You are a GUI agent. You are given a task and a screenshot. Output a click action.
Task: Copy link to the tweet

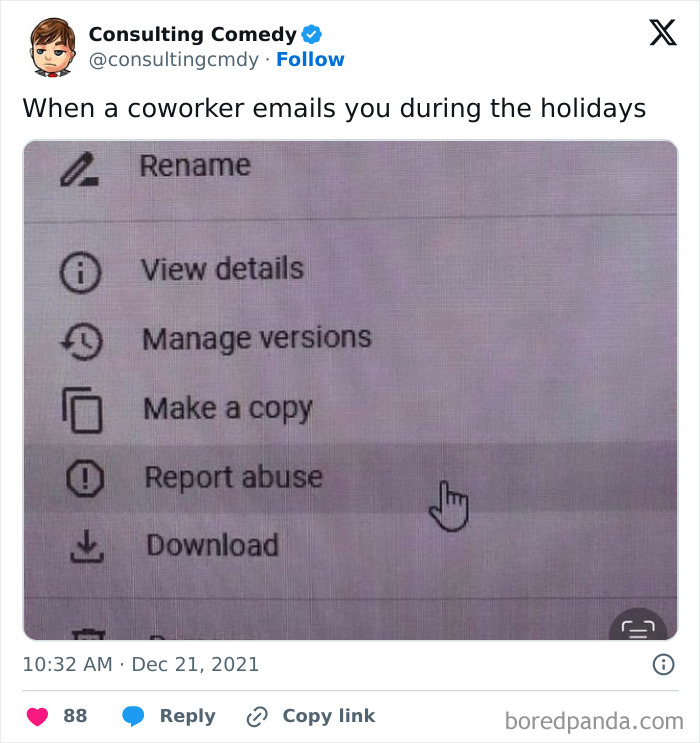pos(312,716)
